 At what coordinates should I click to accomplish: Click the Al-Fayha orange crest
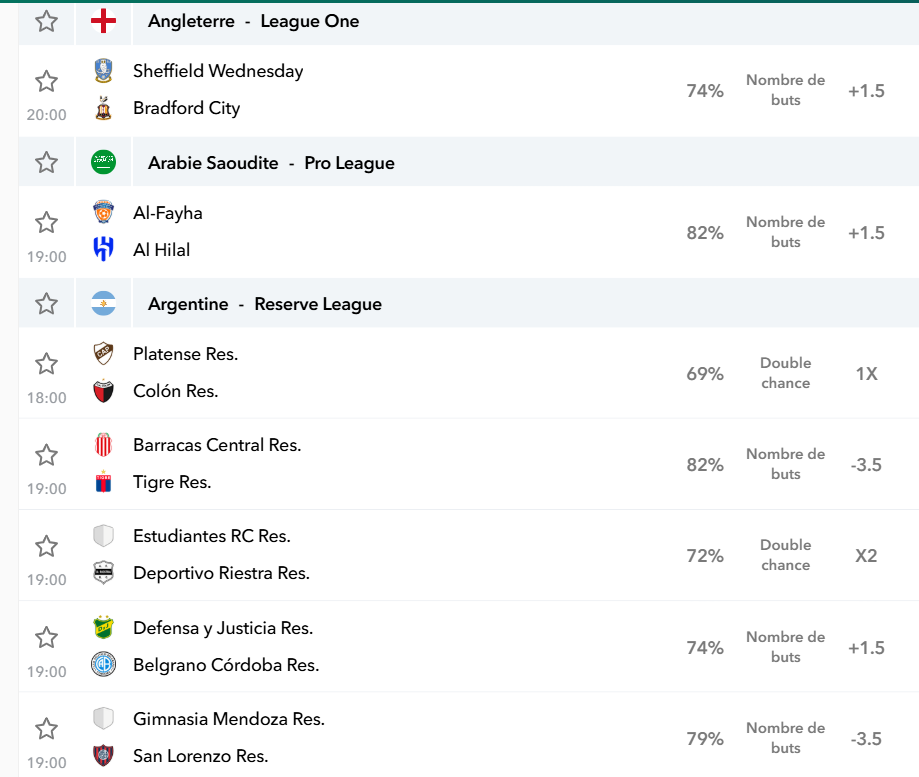coord(103,212)
